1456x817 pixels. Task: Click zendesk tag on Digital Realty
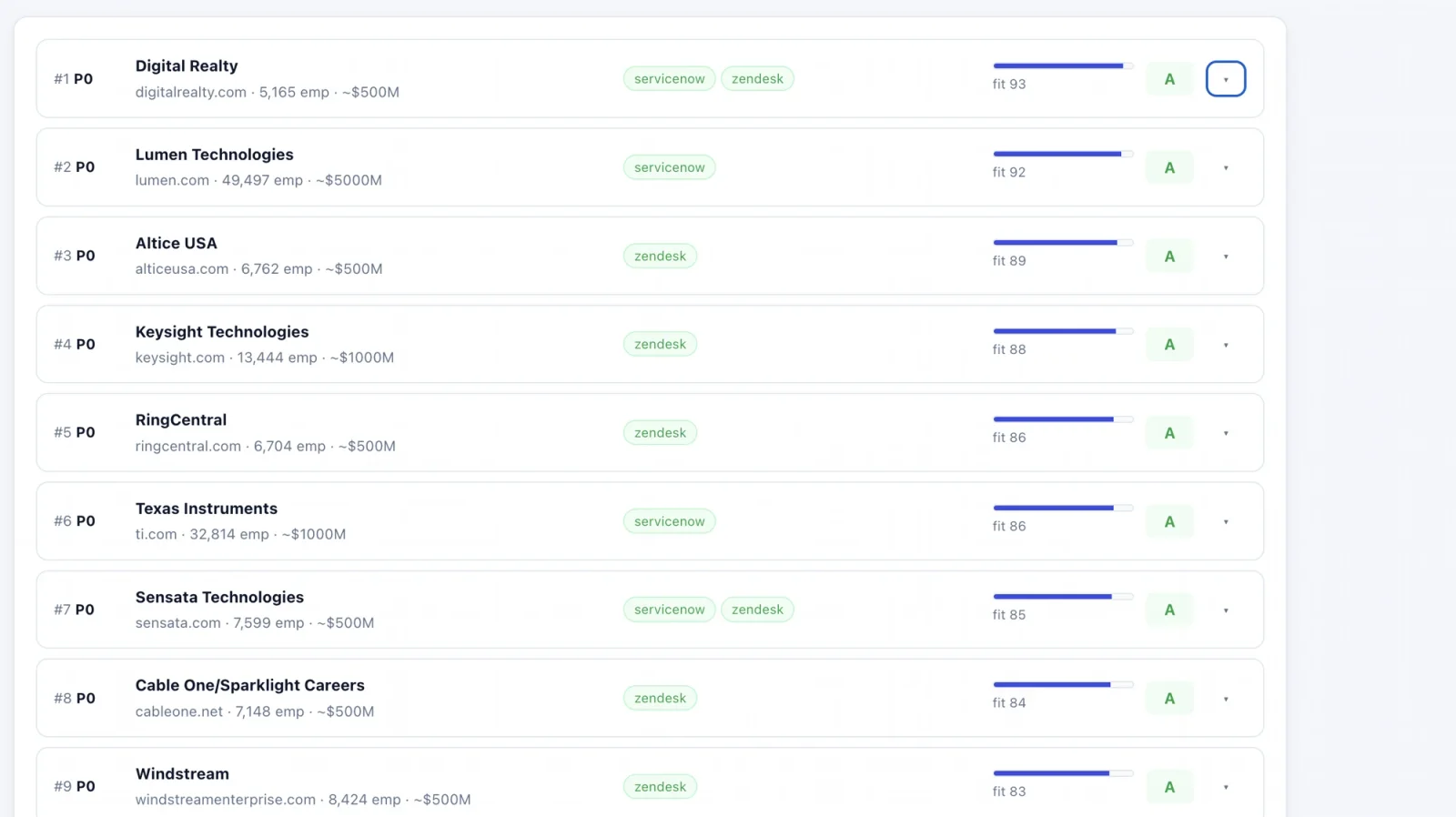757,79
